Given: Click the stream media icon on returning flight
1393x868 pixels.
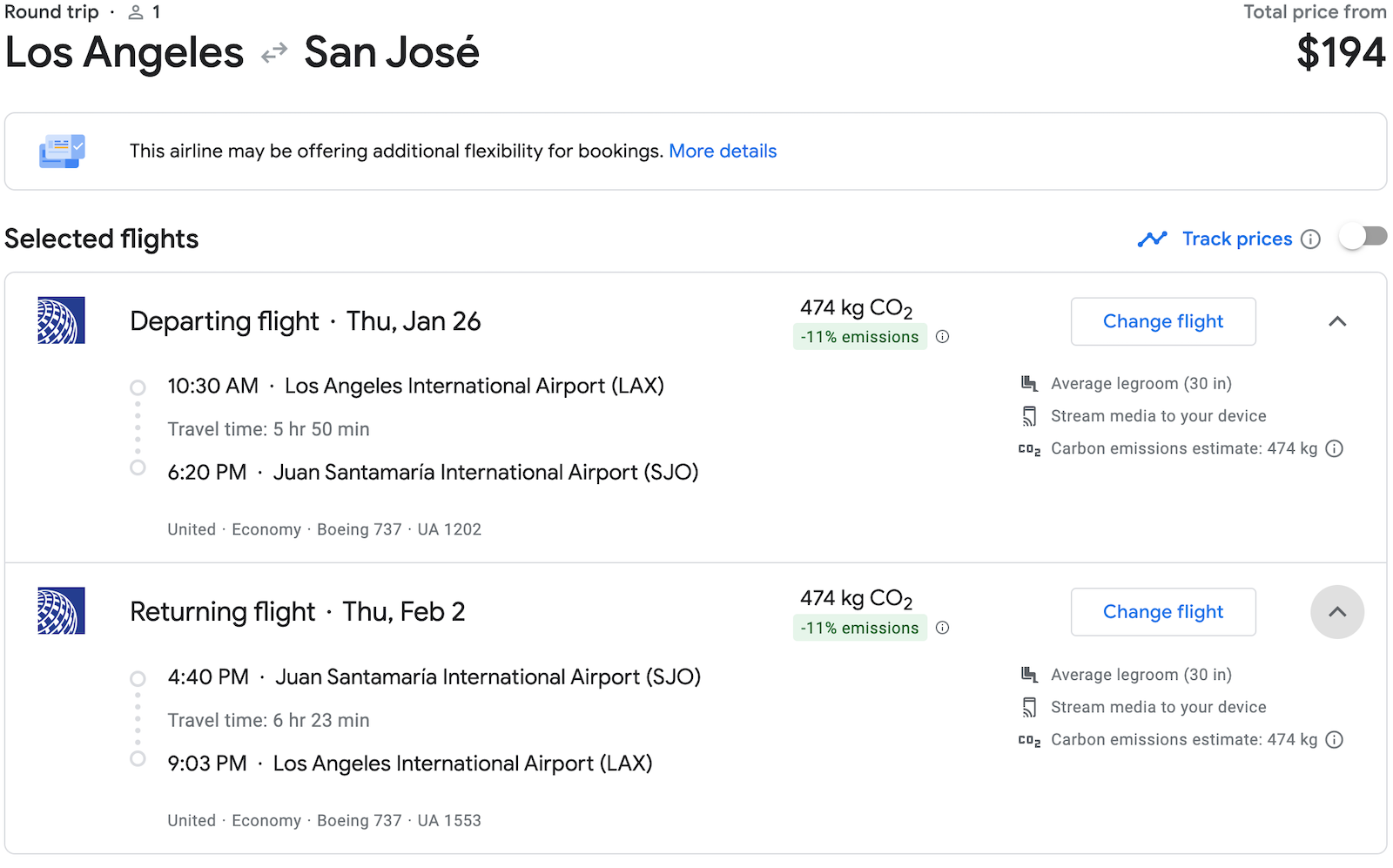Looking at the screenshot, I should point(1029,707).
